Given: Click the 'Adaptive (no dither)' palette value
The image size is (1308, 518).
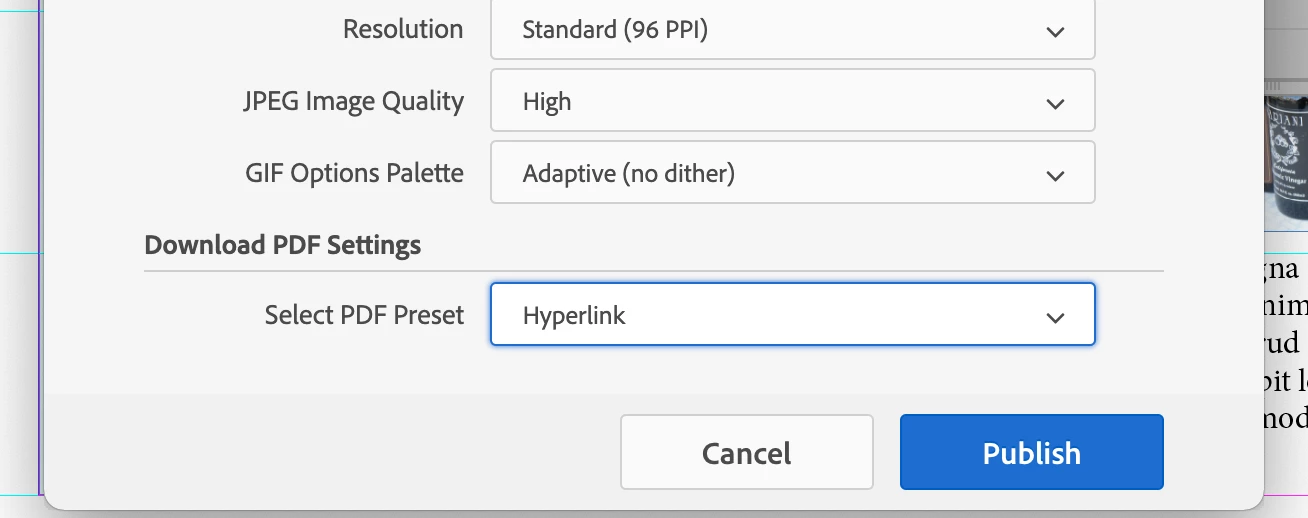Looking at the screenshot, I should coord(628,174).
